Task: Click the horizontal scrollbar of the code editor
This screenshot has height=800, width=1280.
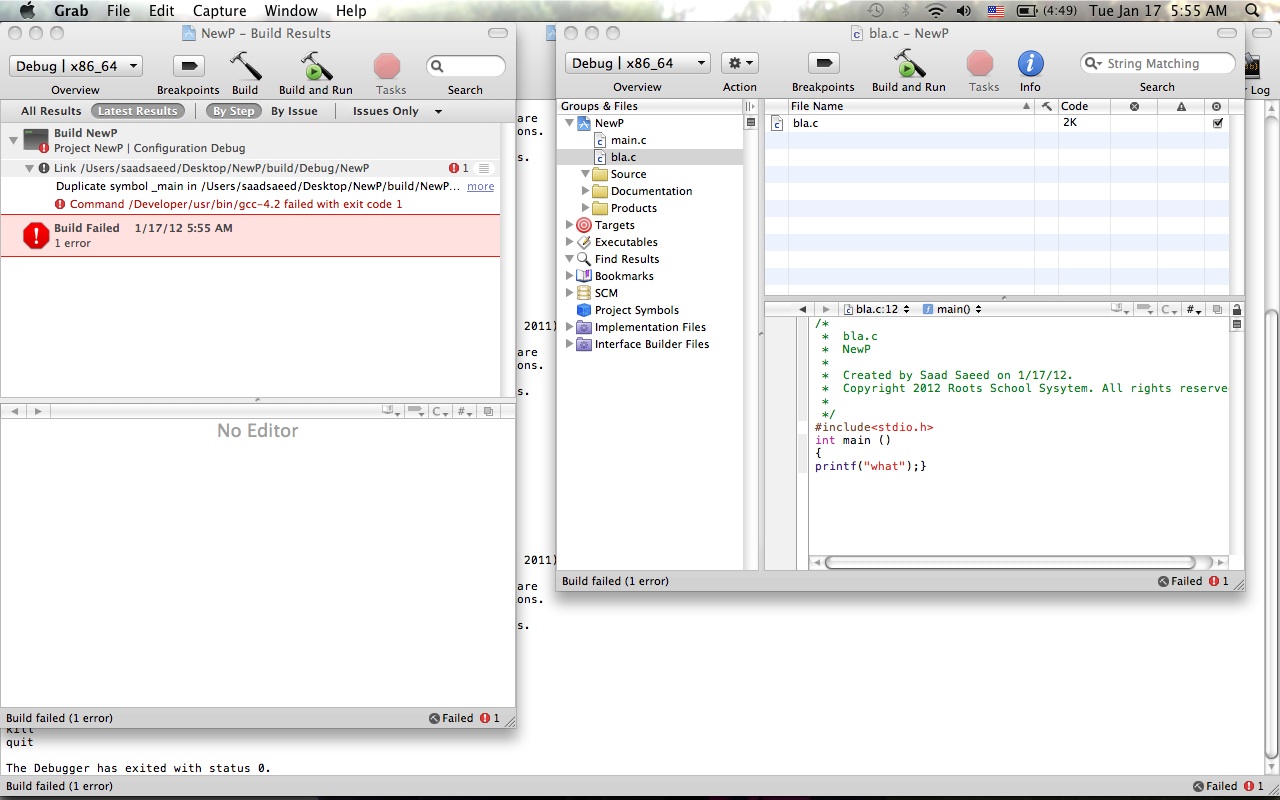Action: (1010, 563)
